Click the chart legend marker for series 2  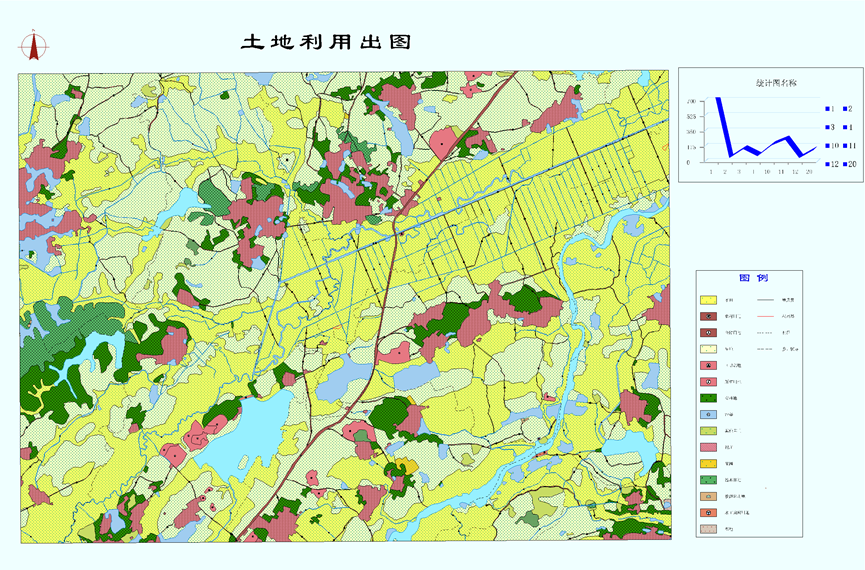845,109
